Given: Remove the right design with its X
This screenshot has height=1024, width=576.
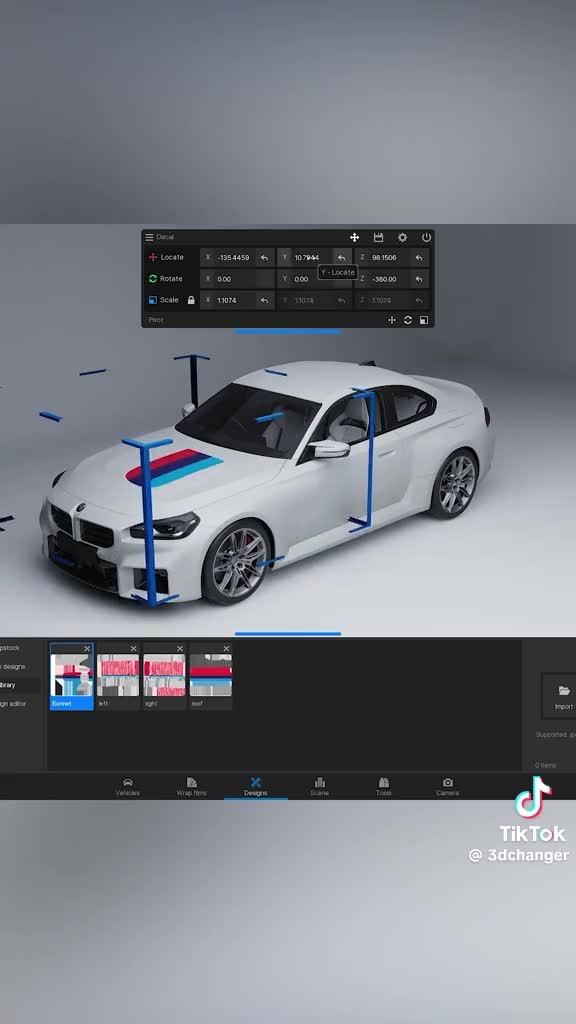Looking at the screenshot, I should 180,648.
